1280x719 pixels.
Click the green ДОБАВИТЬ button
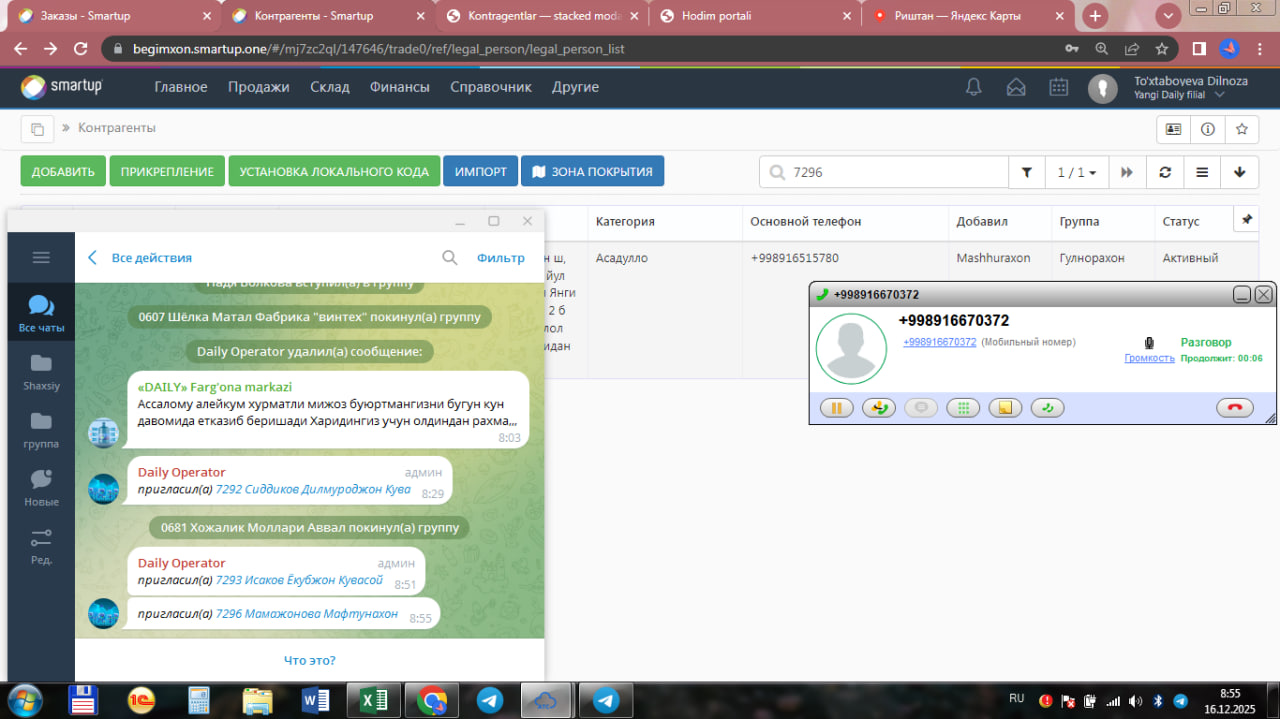[x=63, y=172]
